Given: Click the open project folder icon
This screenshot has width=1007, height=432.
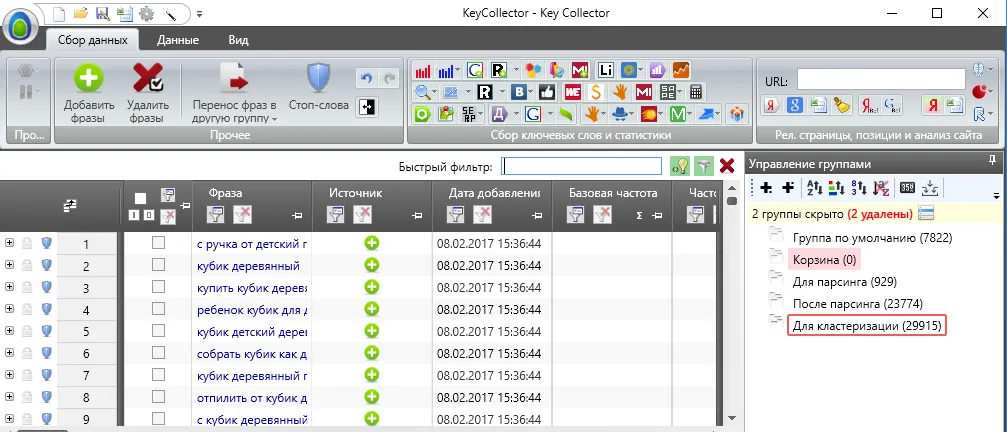Looking at the screenshot, I should click(x=80, y=13).
